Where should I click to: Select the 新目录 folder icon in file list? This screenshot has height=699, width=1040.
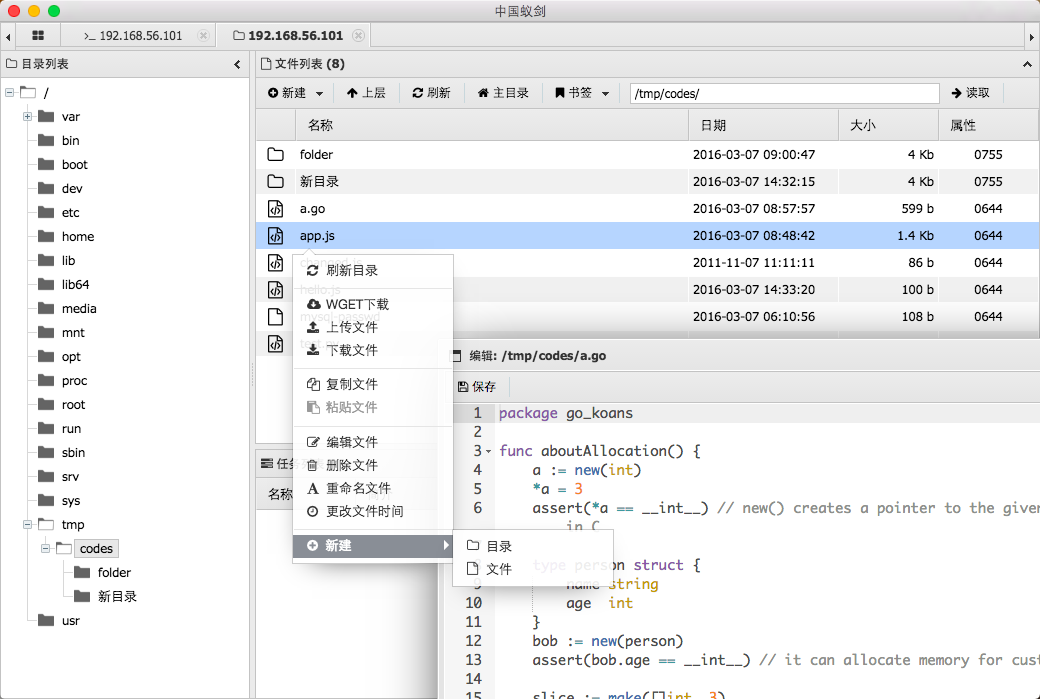click(275, 182)
